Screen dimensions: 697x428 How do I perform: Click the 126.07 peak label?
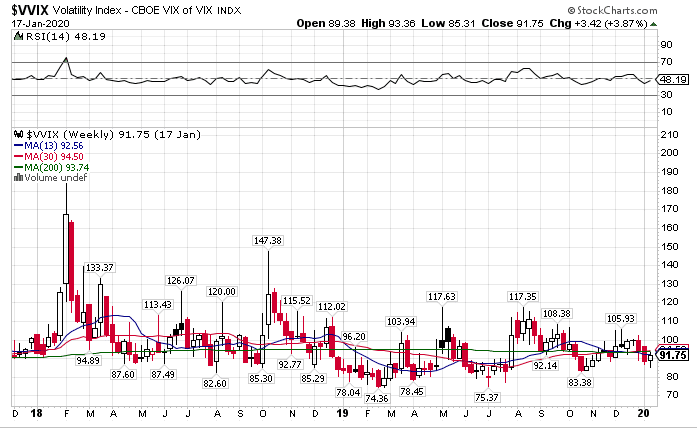[x=180, y=280]
